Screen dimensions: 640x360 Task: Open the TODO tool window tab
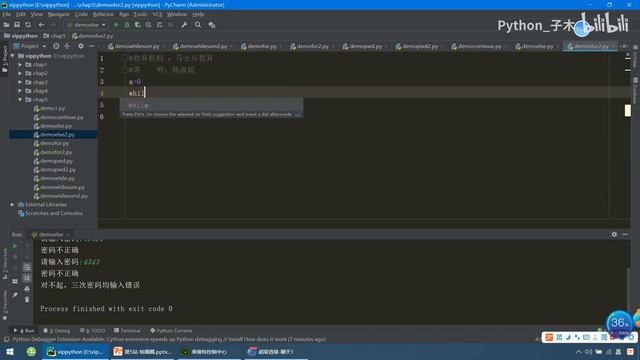click(93, 331)
